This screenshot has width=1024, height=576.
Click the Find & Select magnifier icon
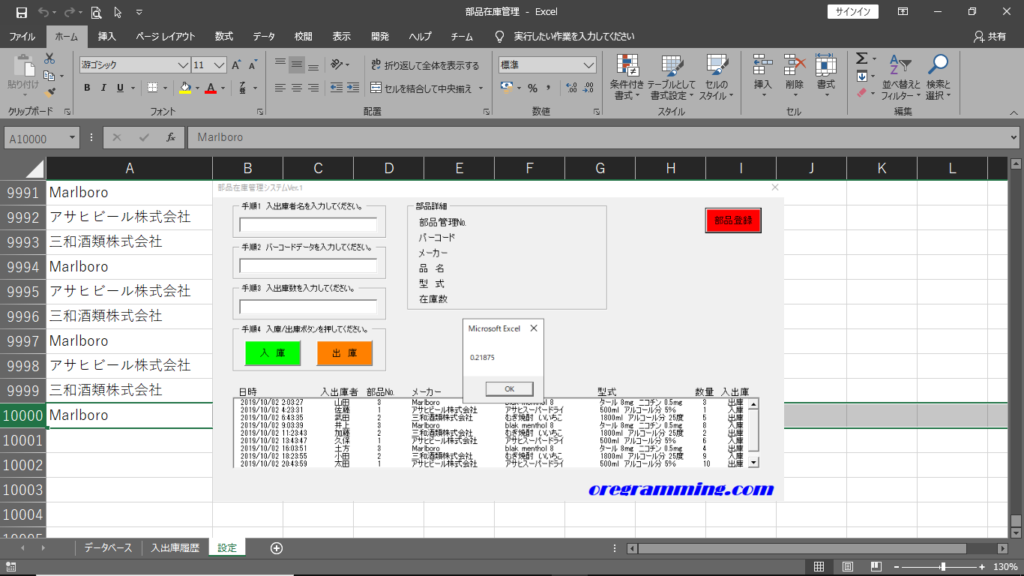tap(938, 77)
